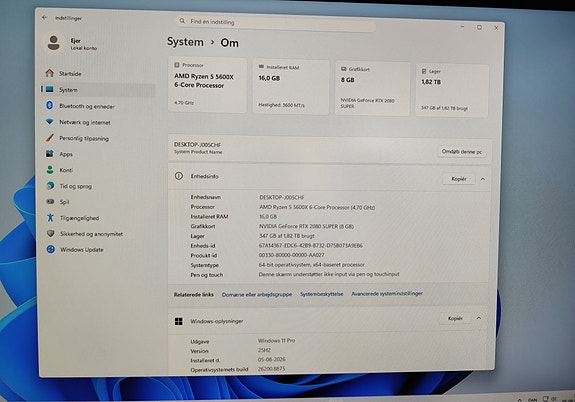Open Sikkerhed og anonymitet shield icon

click(51, 233)
